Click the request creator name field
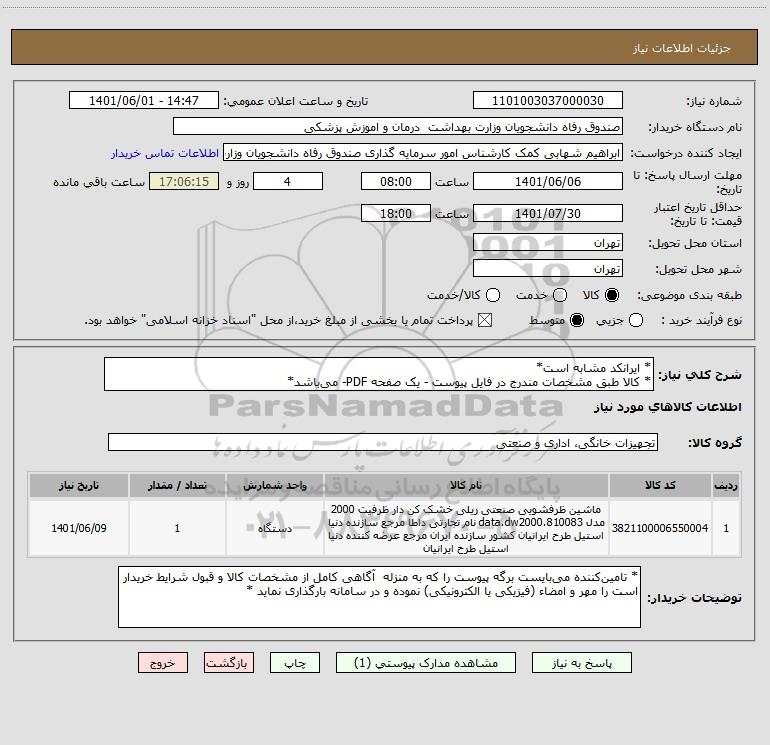The image size is (770, 745). click(x=423, y=152)
